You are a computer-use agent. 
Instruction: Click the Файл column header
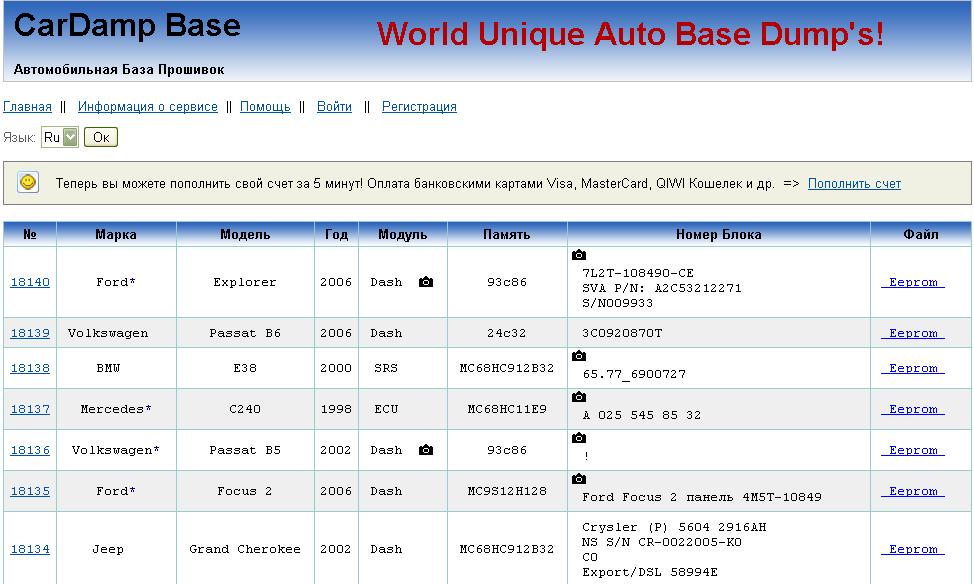tap(921, 234)
